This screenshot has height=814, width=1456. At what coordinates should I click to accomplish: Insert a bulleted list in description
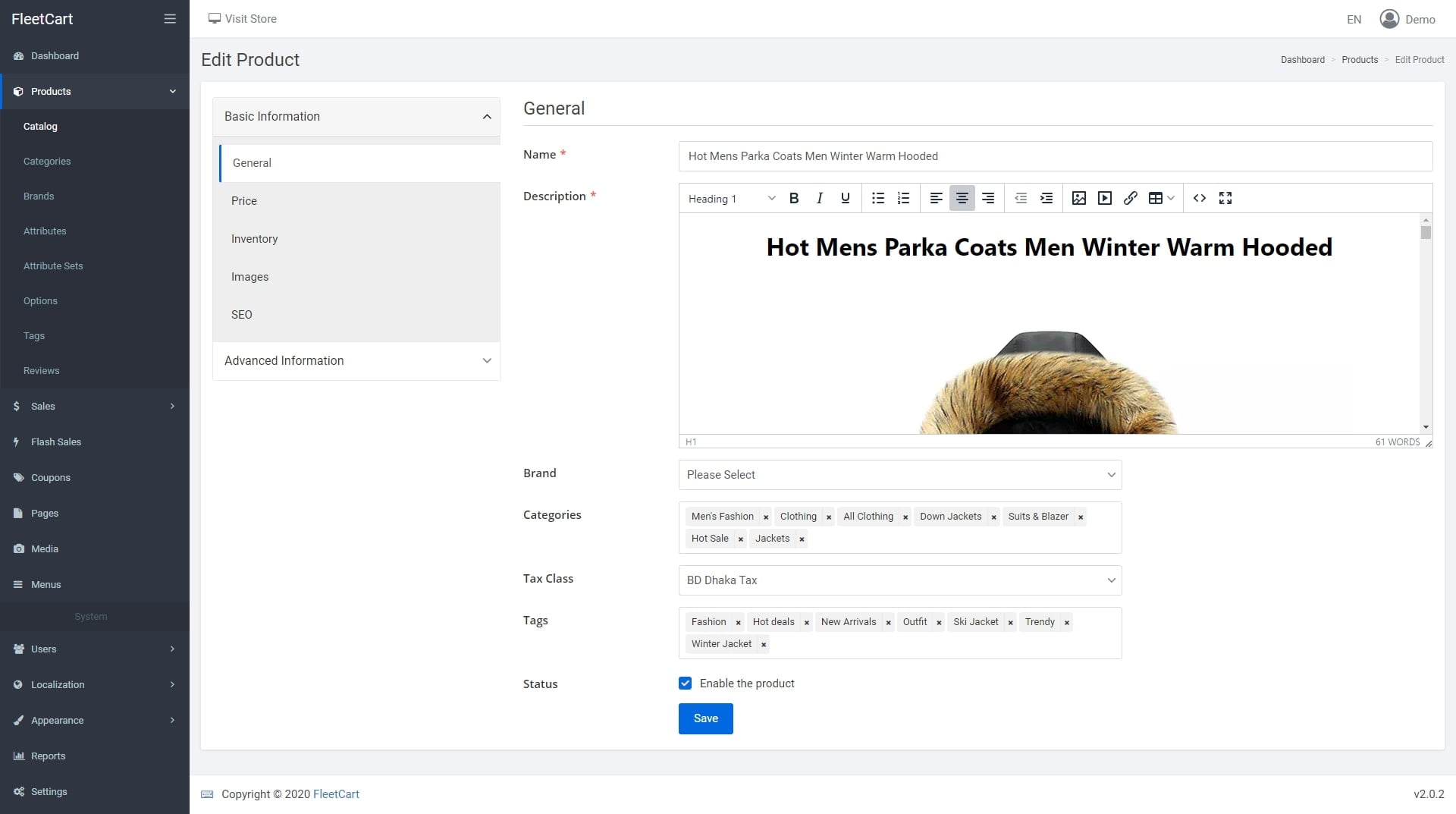pyautogui.click(x=877, y=198)
